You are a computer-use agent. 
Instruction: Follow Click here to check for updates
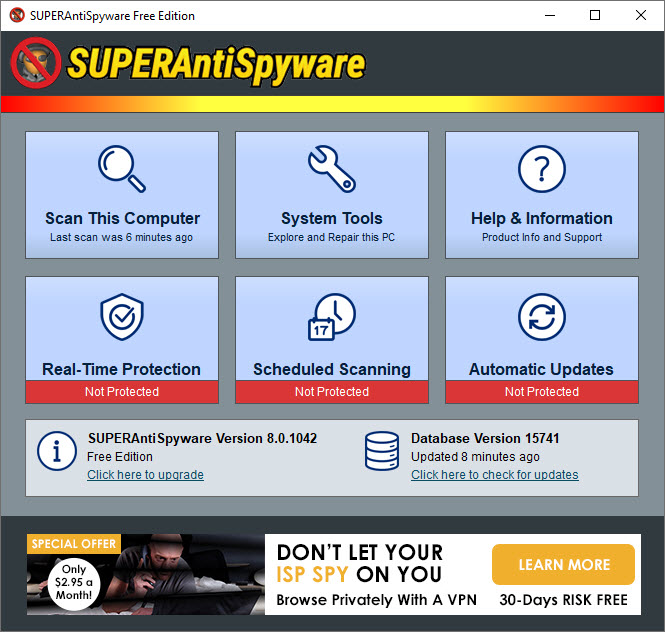(495, 475)
